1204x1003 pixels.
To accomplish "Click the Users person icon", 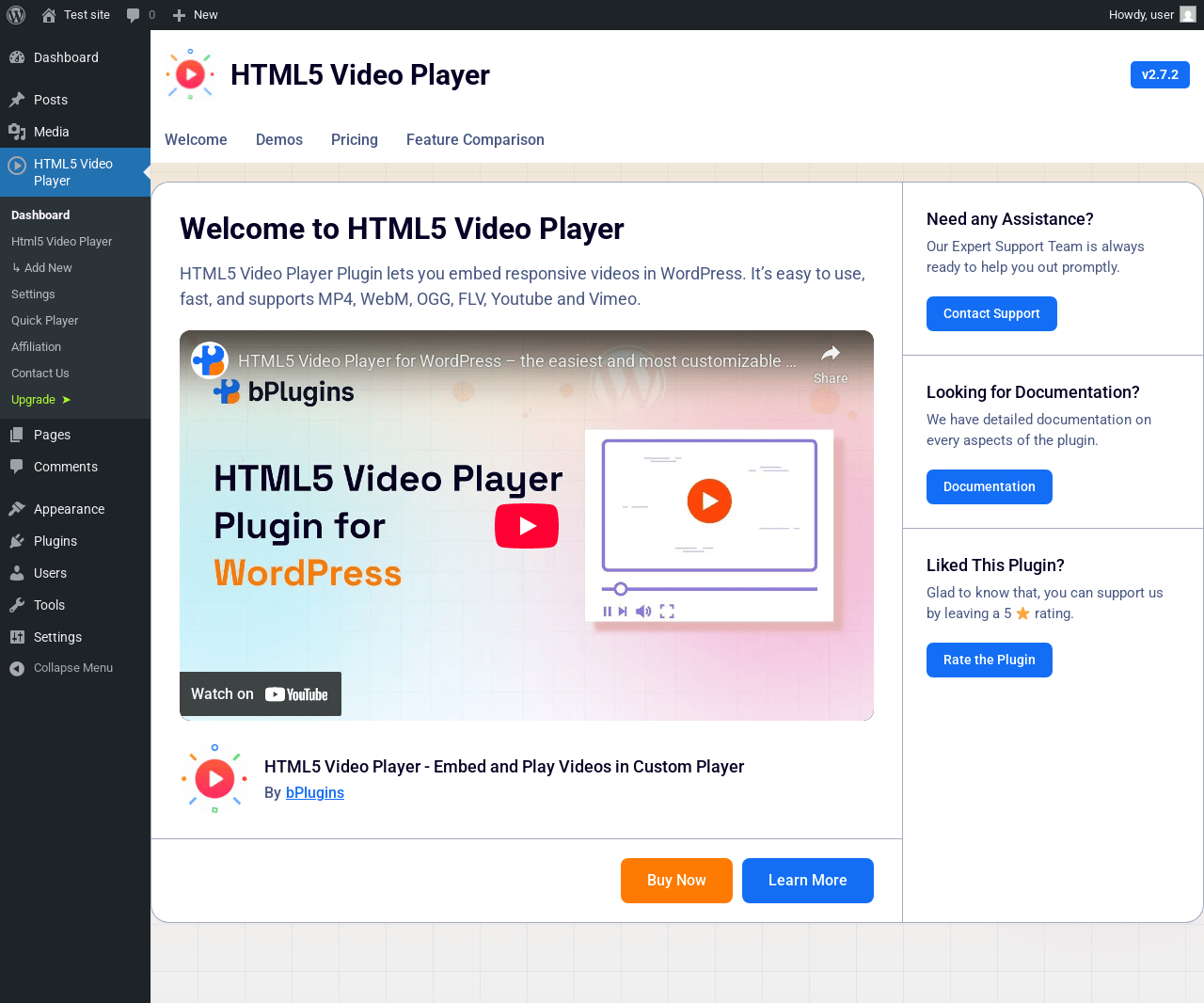I will (x=17, y=573).
